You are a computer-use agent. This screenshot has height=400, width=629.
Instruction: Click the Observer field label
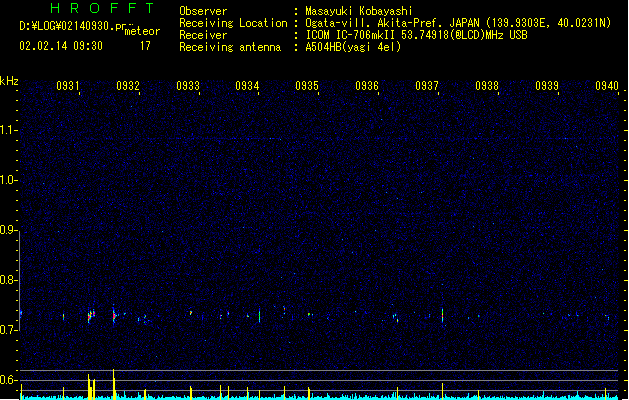click(x=203, y=11)
